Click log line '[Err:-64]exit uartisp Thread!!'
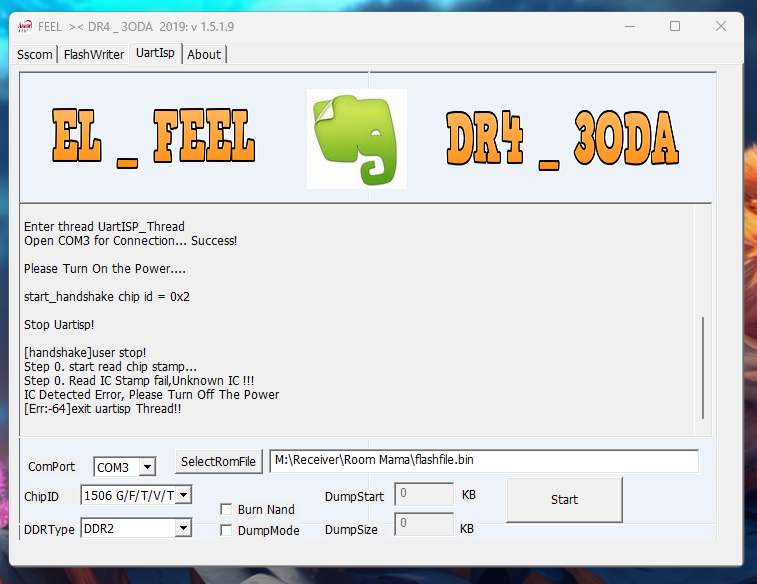The height and width of the screenshot is (584, 757). click(102, 409)
